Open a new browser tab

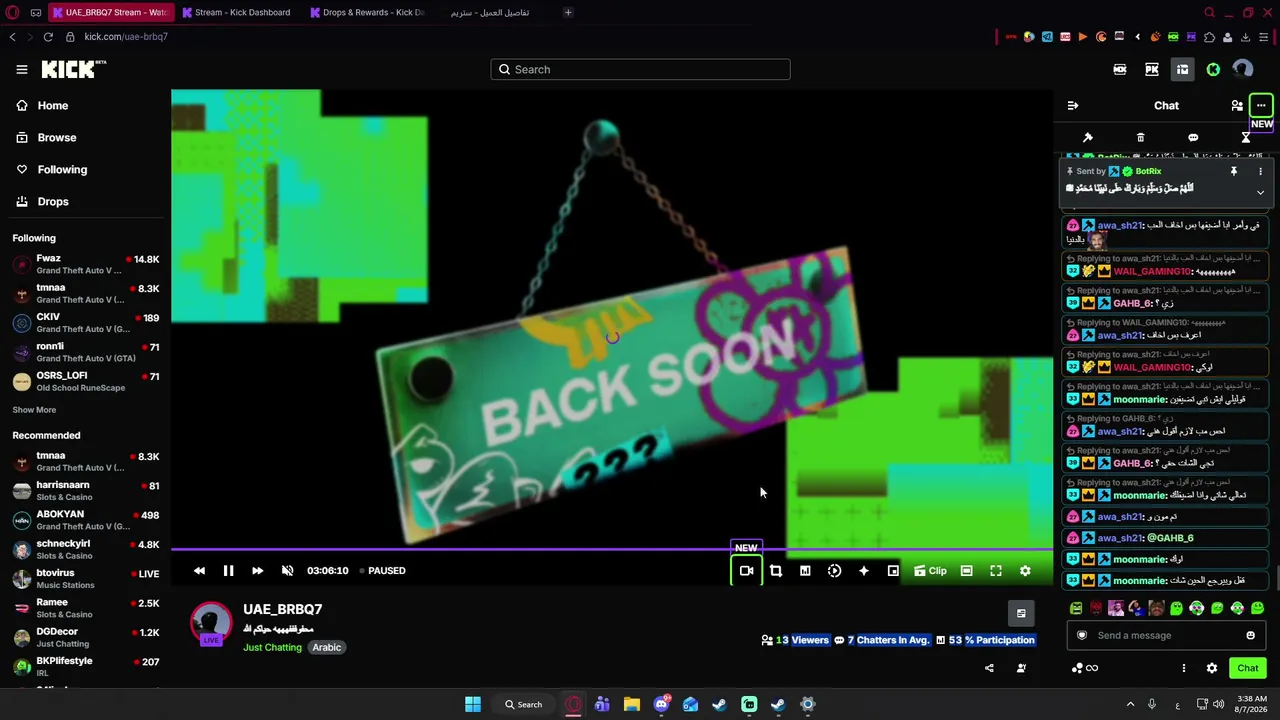(x=568, y=12)
